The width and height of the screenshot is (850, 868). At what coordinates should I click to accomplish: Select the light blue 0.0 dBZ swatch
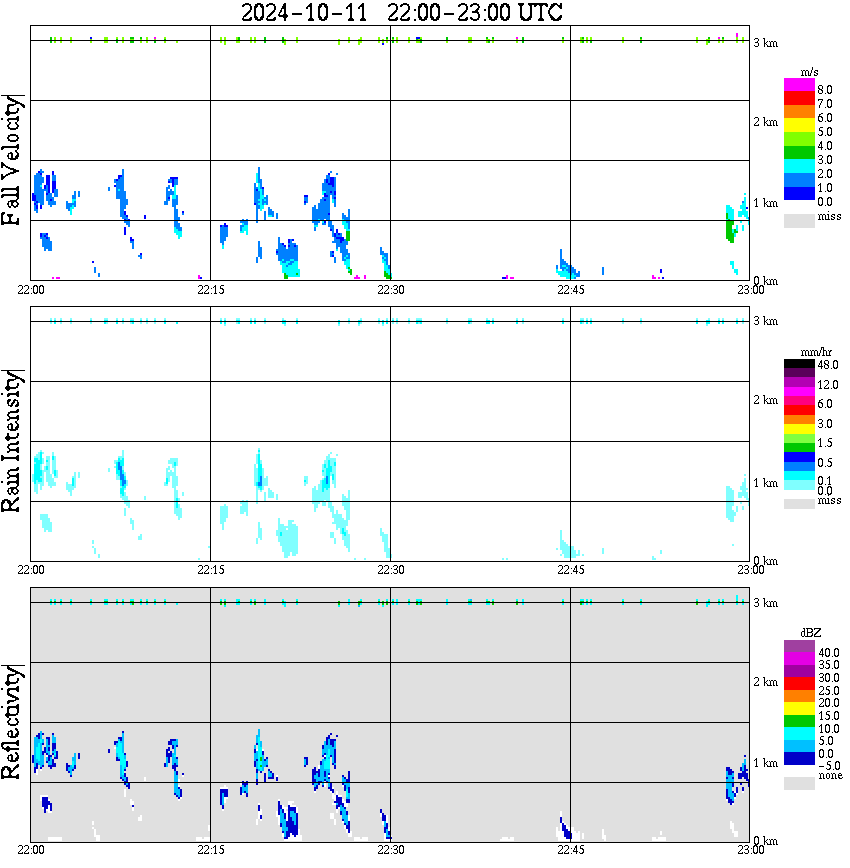(x=799, y=747)
